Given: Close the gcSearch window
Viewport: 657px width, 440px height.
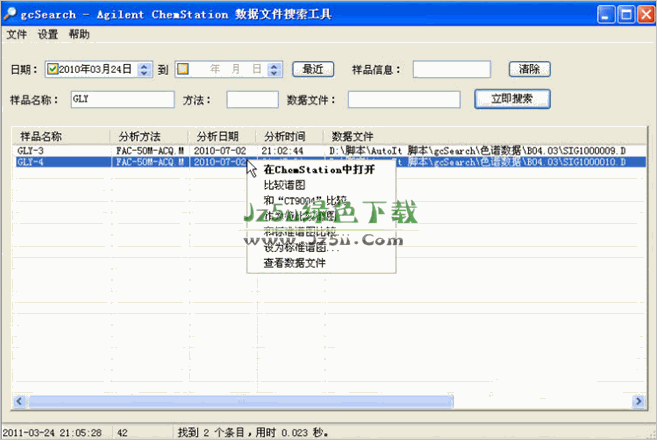Looking at the screenshot, I should tap(646, 15).
